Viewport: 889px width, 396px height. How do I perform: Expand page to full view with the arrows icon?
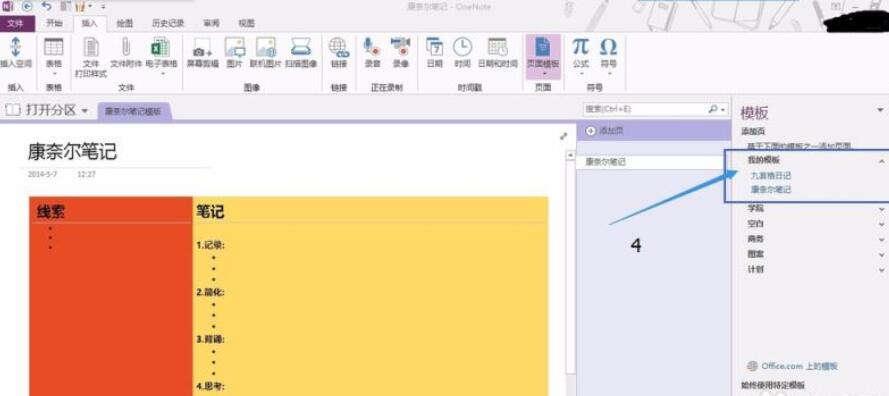tap(563, 136)
